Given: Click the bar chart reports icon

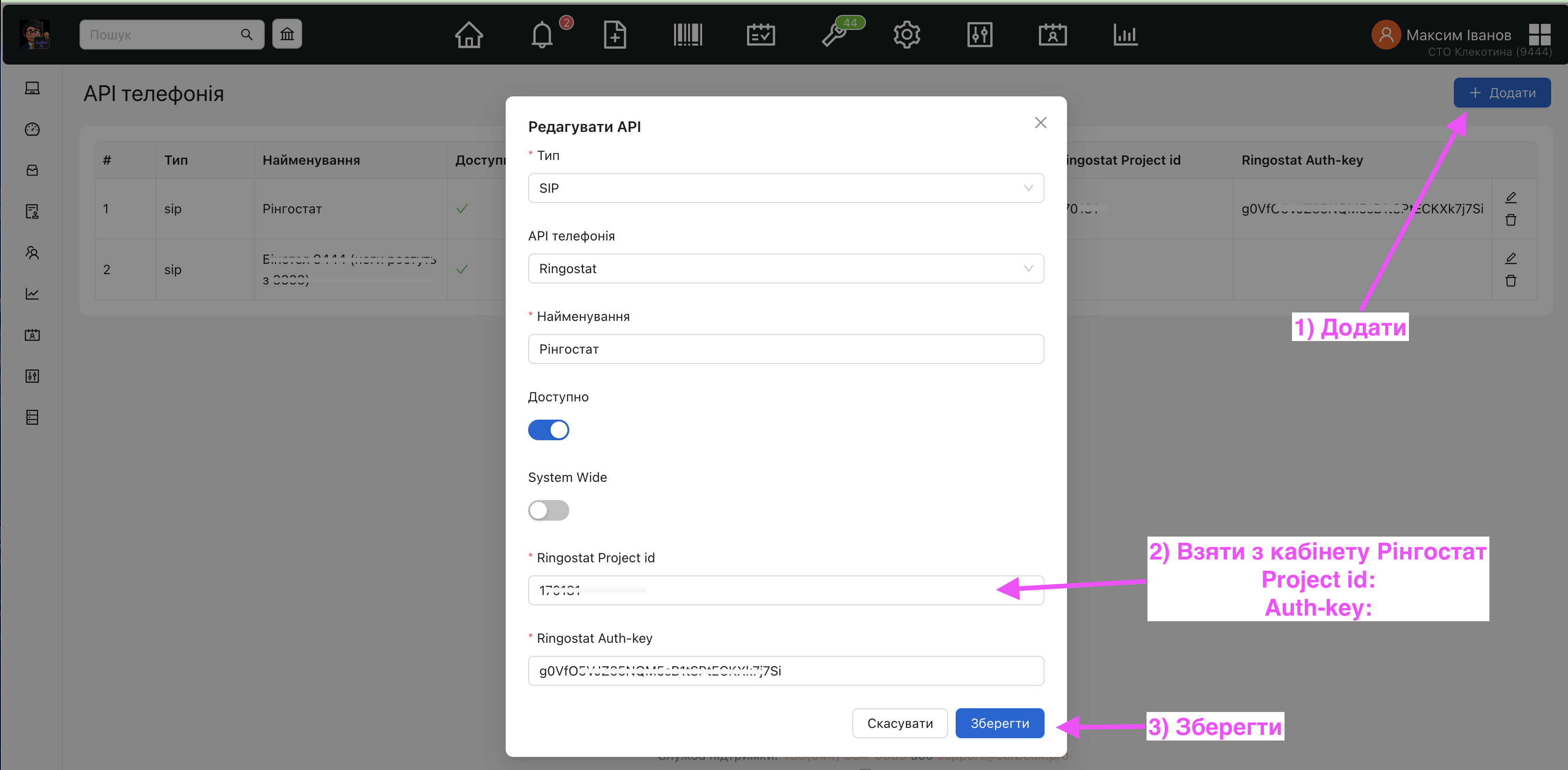Looking at the screenshot, I should tap(1125, 35).
